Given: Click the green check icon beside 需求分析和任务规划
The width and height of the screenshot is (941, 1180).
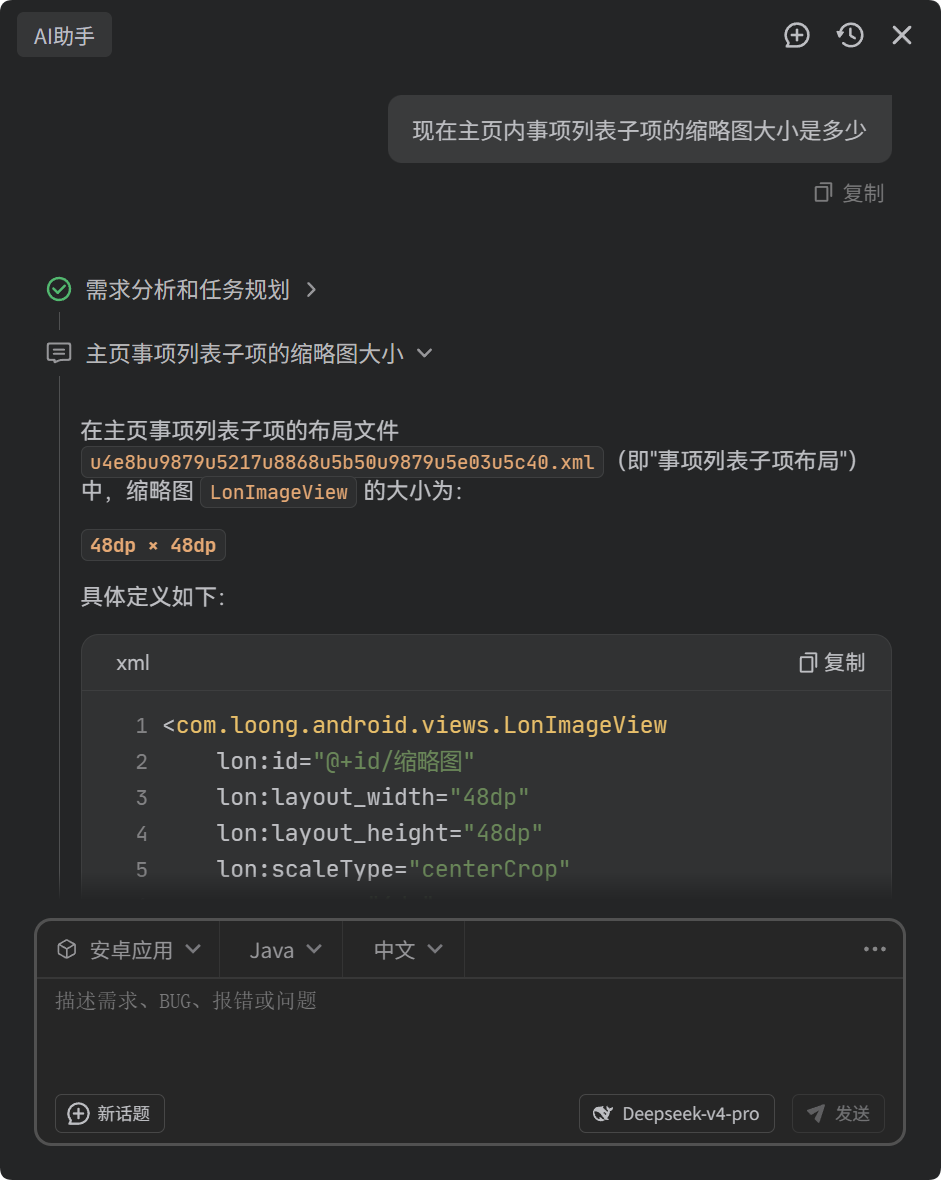Looking at the screenshot, I should pos(59,289).
